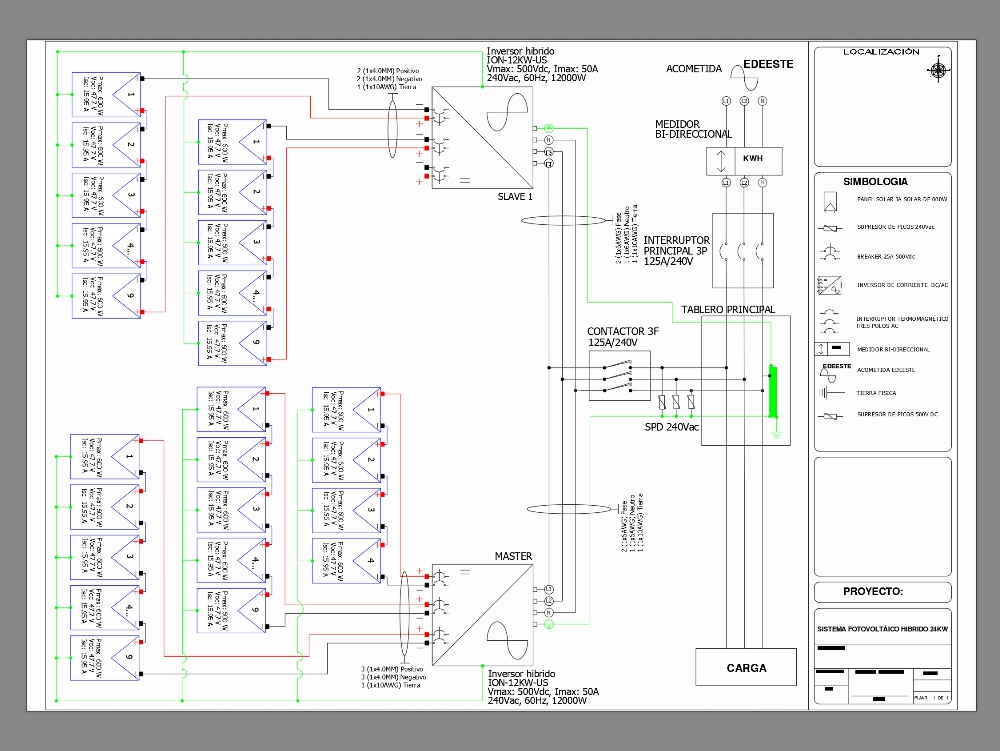Select the DC/AC inverter legend symbol
The height and width of the screenshot is (751, 1000).
tap(830, 285)
